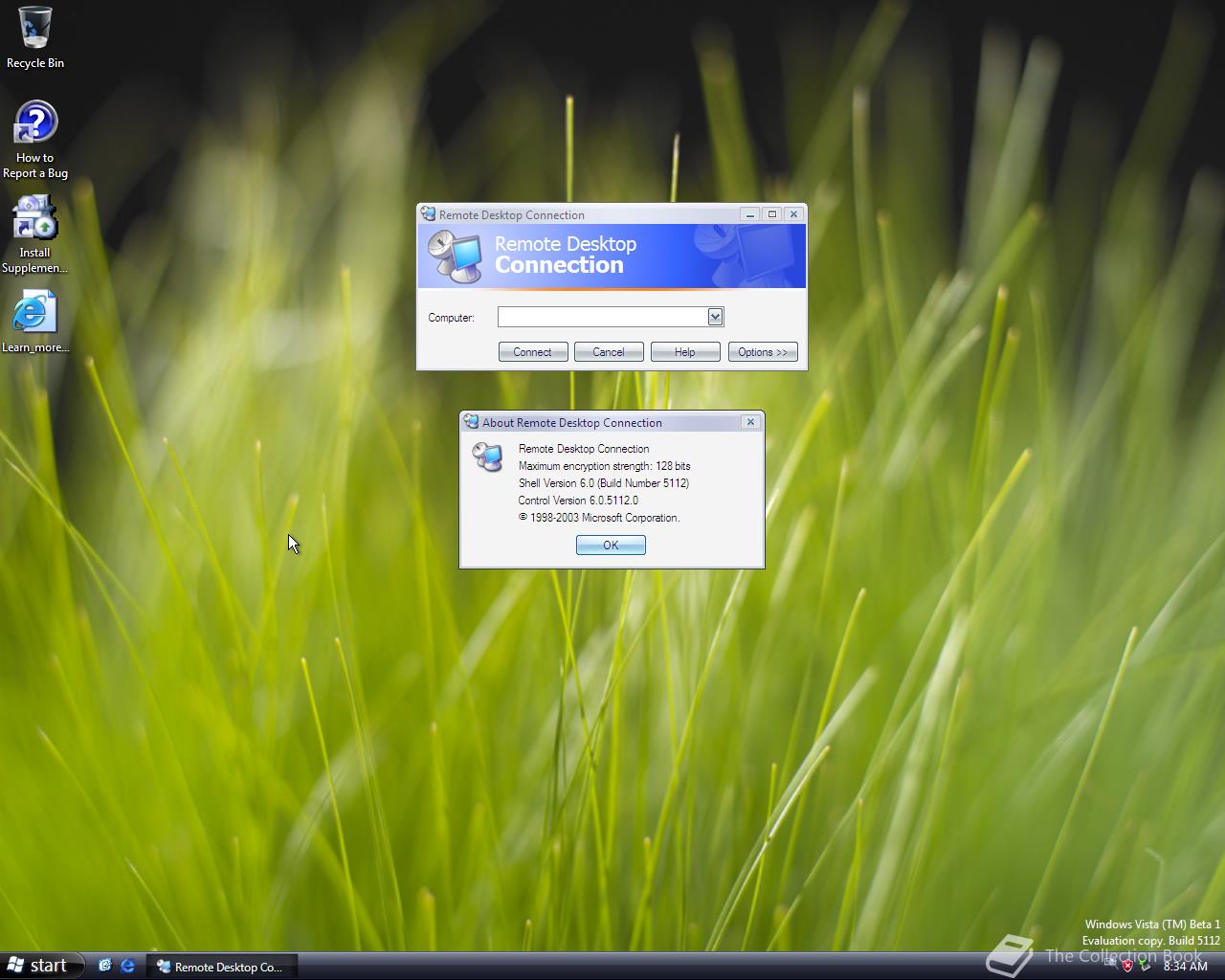Click the taskbar clock showing 8:34 AM

point(1186,966)
